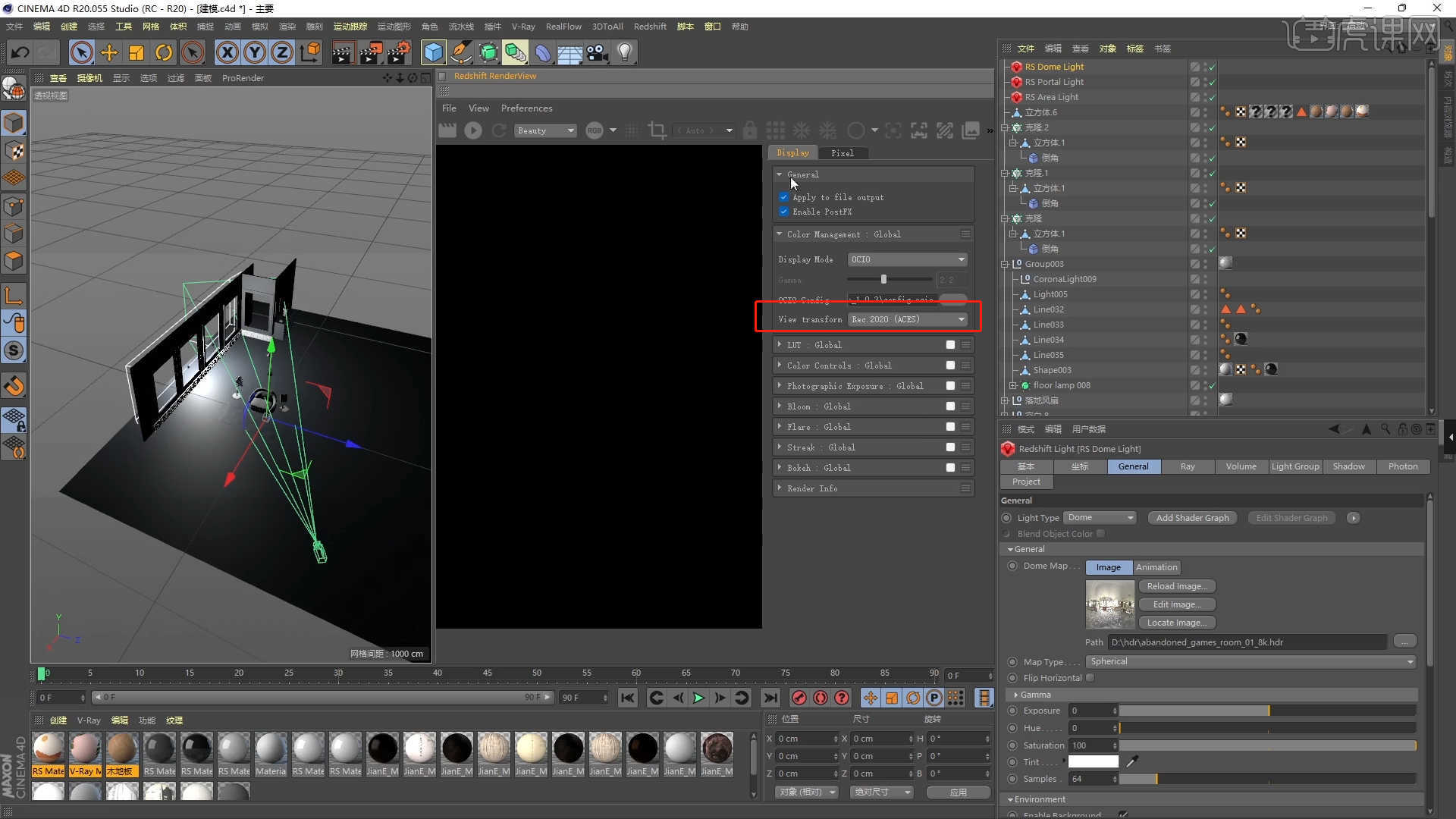Image resolution: width=1456 pixels, height=819 pixels.
Task: Disable the green checkmark on RS Dome Light
Action: click(x=1212, y=67)
